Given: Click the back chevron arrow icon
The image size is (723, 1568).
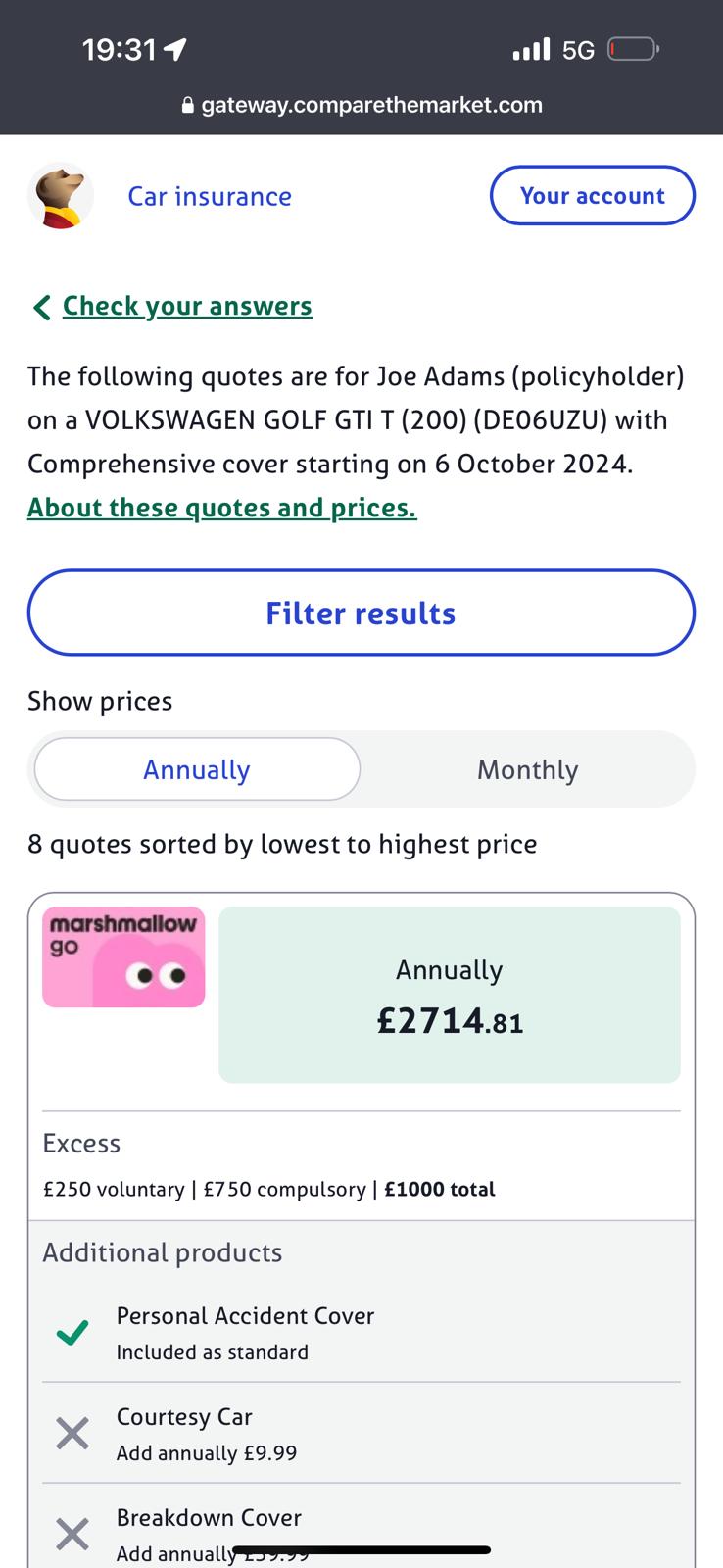Looking at the screenshot, I should (x=41, y=308).
